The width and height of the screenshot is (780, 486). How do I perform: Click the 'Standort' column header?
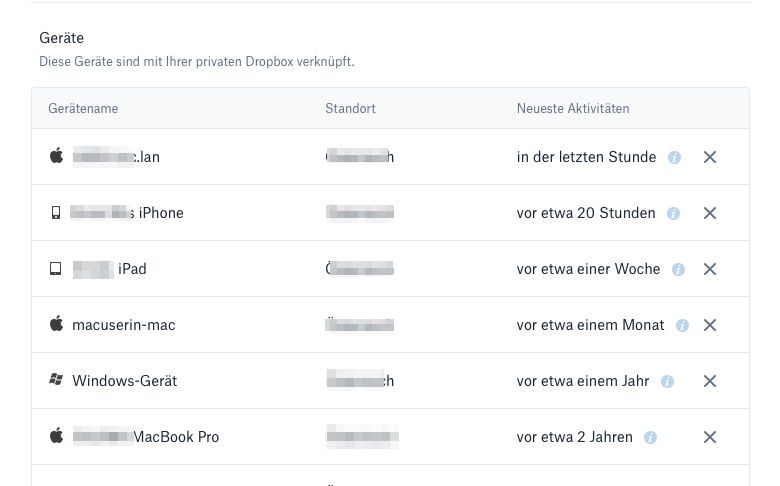350,108
